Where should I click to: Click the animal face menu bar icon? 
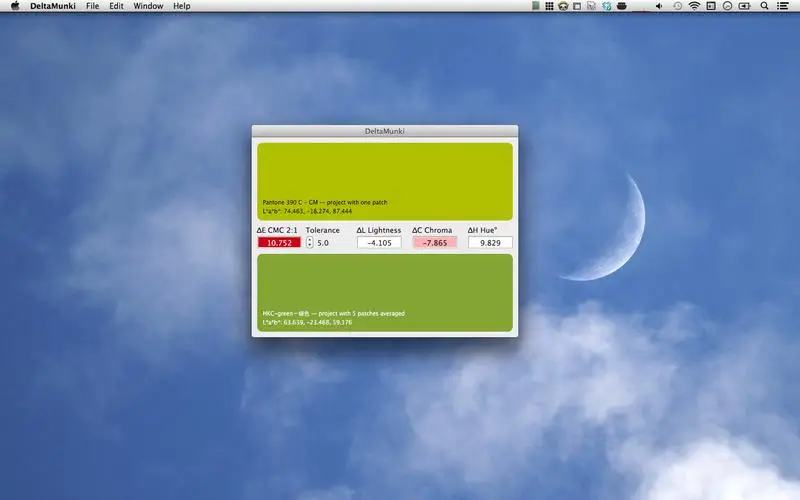[x=563, y=6]
